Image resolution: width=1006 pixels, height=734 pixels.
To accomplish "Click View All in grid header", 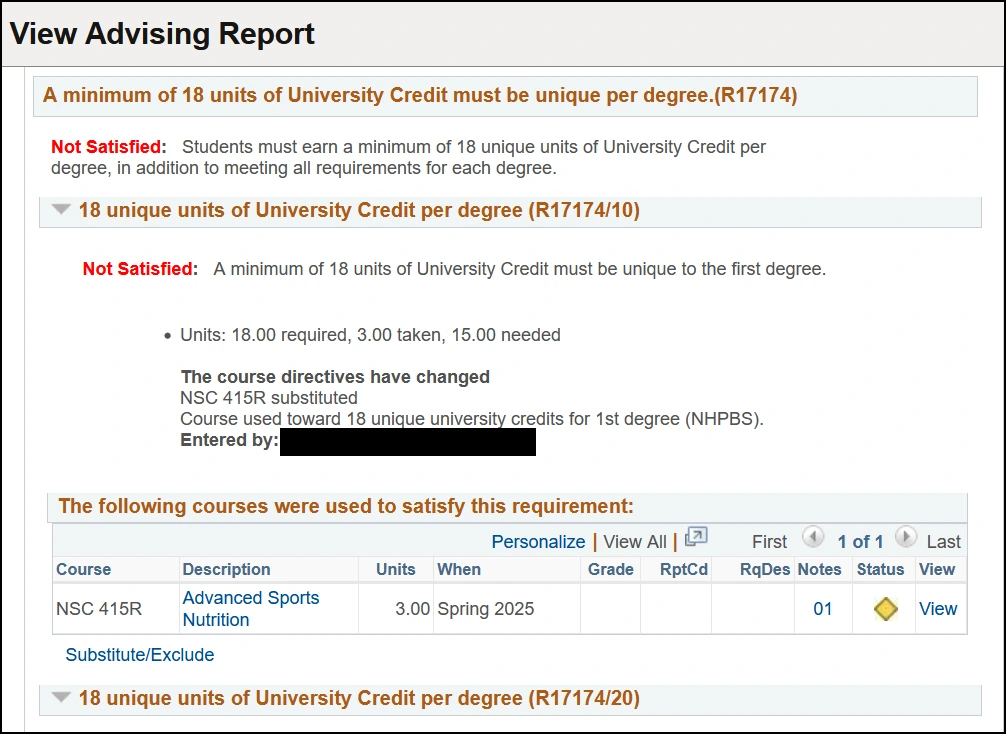I will pyautogui.click(x=635, y=542).
